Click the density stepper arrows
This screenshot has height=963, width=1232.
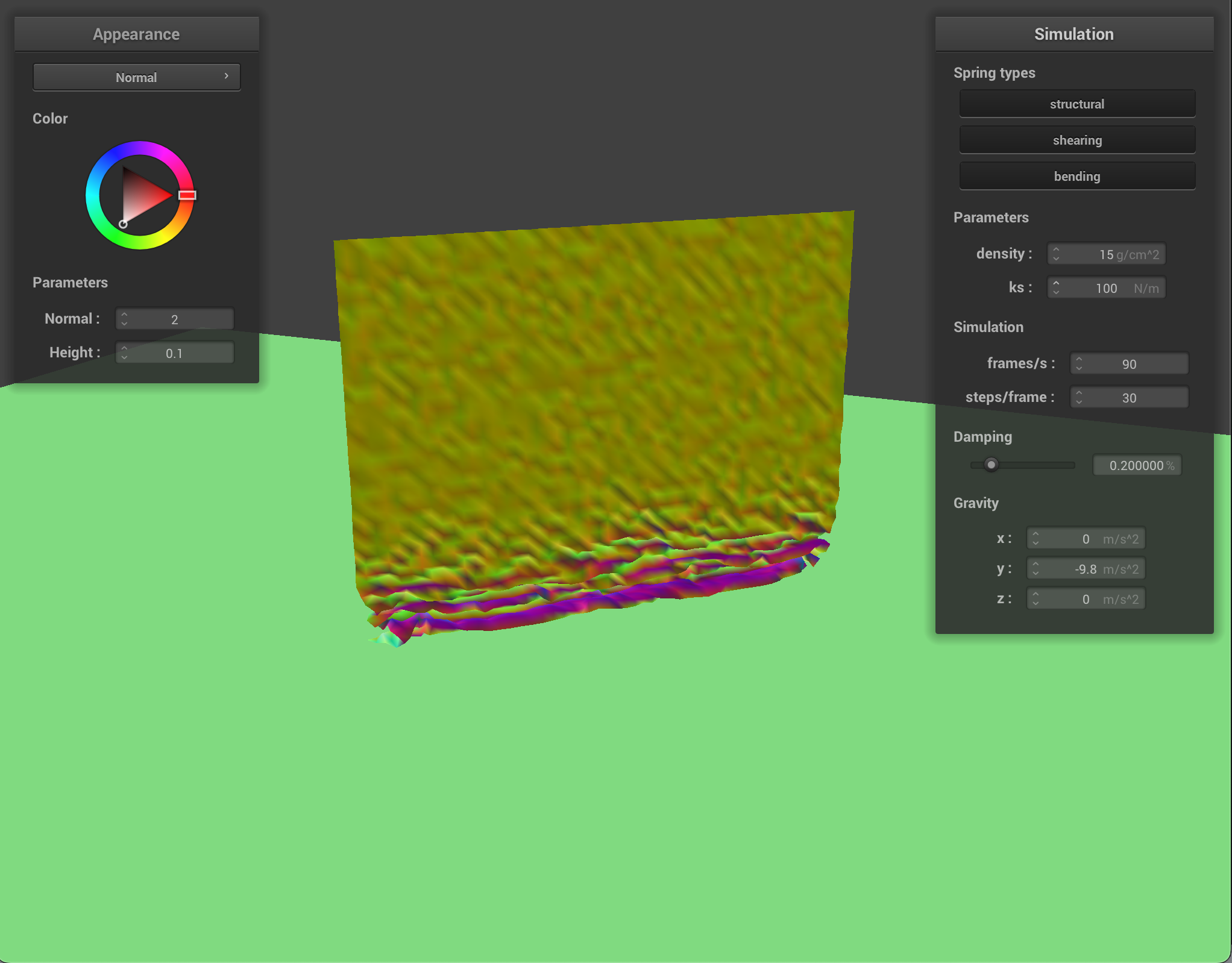point(1056,254)
